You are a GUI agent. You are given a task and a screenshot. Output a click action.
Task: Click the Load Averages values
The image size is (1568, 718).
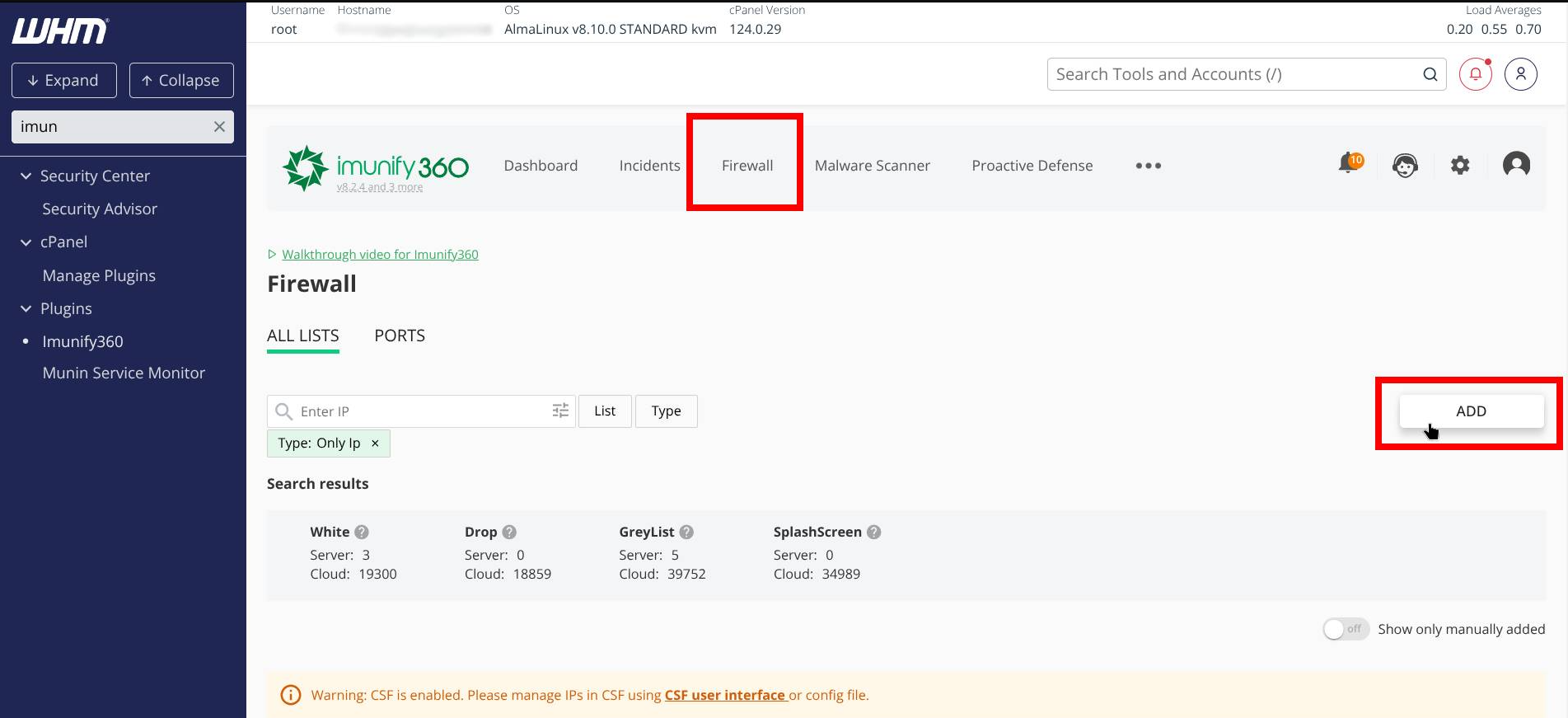click(x=1494, y=29)
